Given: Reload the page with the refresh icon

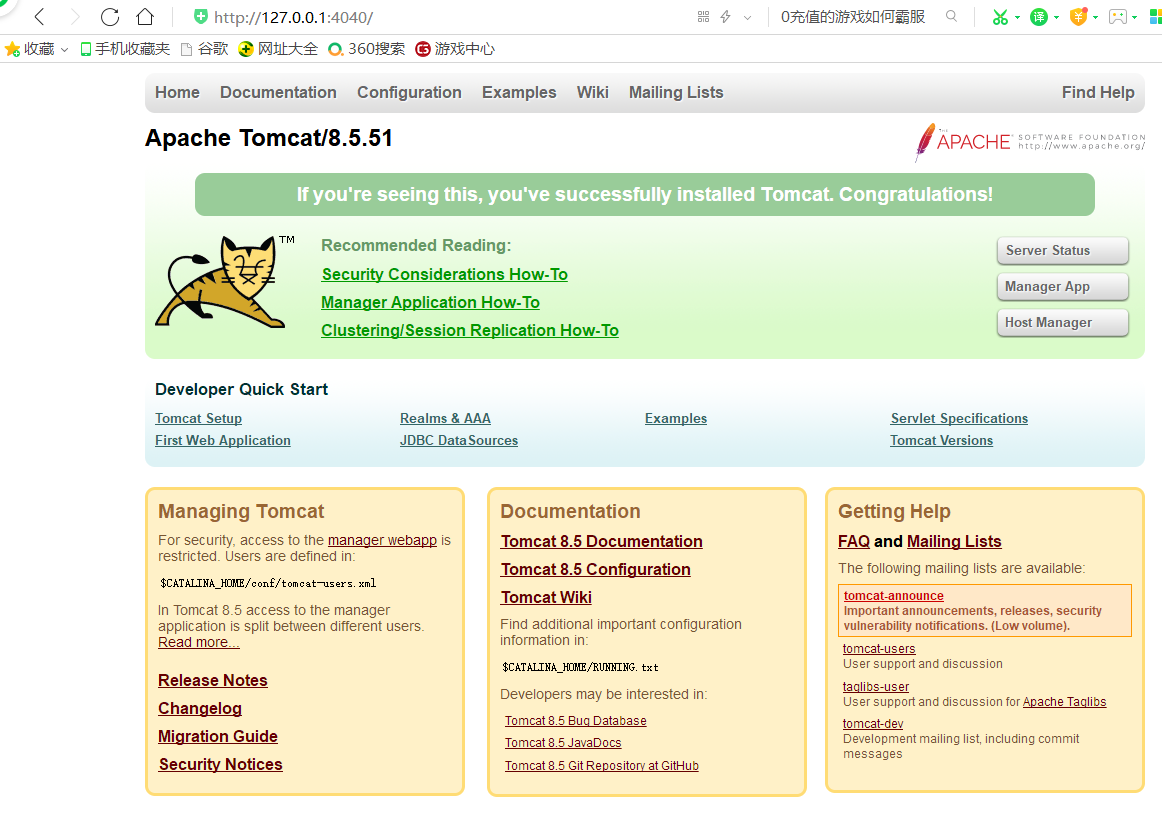Looking at the screenshot, I should [110, 16].
